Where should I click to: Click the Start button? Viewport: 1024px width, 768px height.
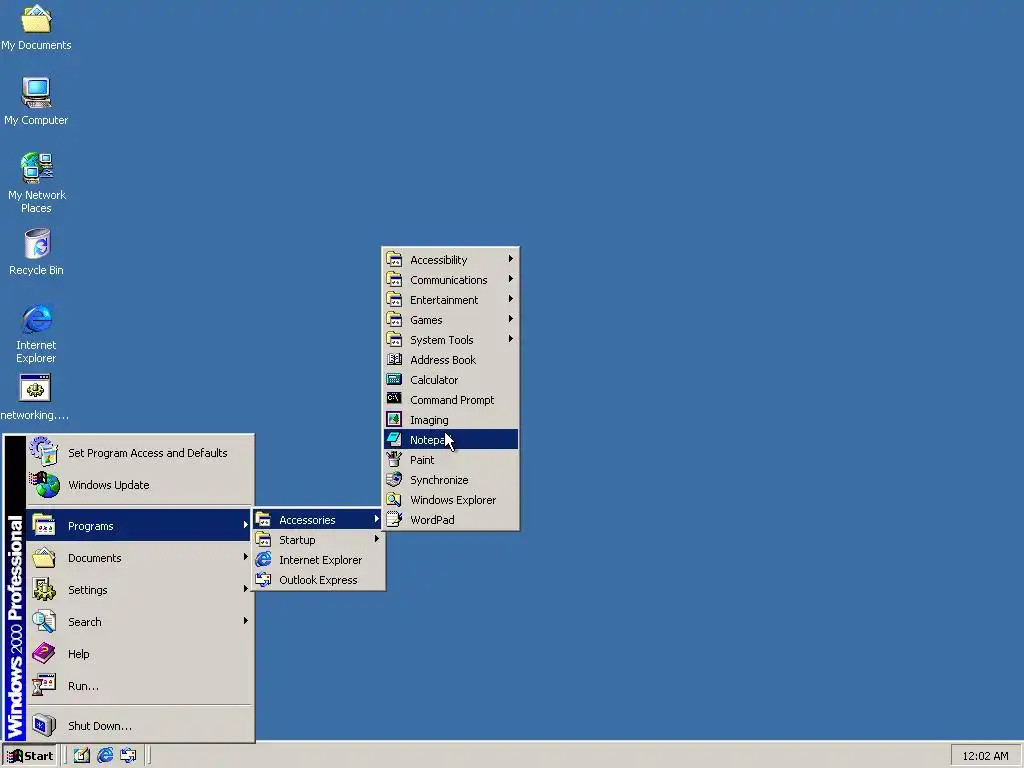[x=30, y=756]
